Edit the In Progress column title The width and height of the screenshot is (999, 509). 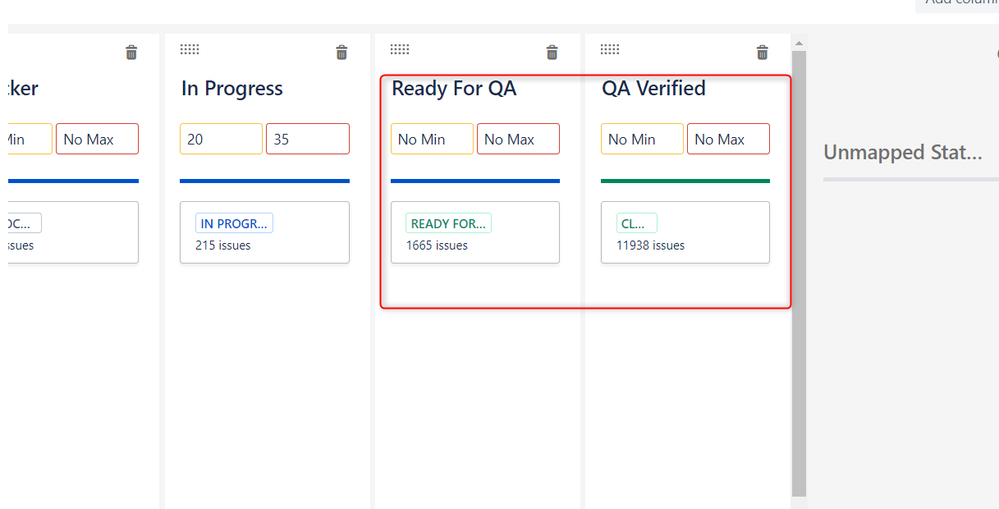click(232, 89)
